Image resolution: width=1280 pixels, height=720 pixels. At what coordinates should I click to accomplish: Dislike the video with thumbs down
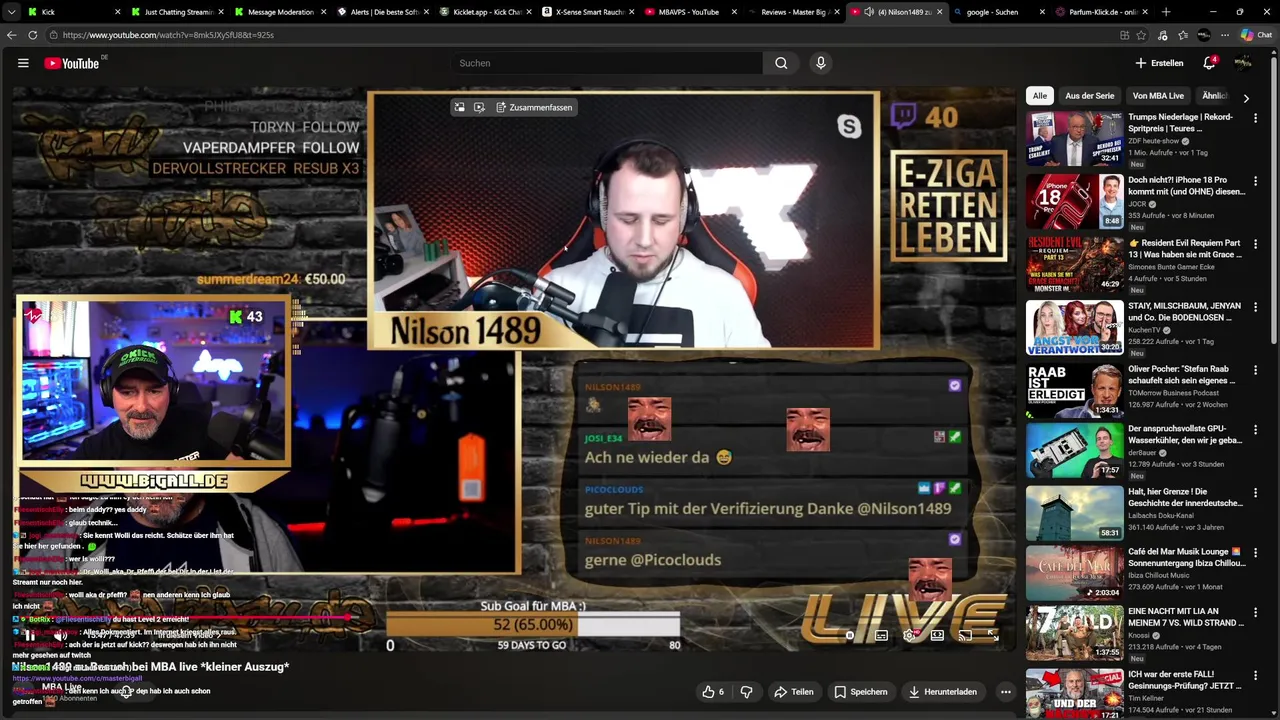pos(746,692)
